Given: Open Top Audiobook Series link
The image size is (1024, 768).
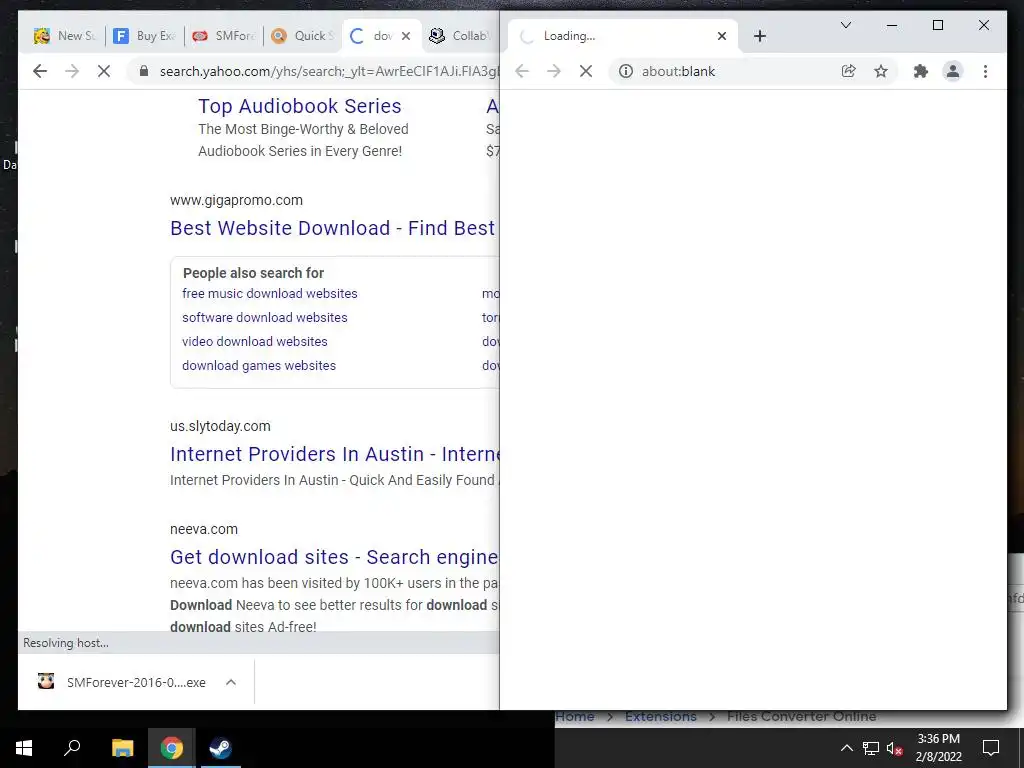Looking at the screenshot, I should tap(300, 106).
